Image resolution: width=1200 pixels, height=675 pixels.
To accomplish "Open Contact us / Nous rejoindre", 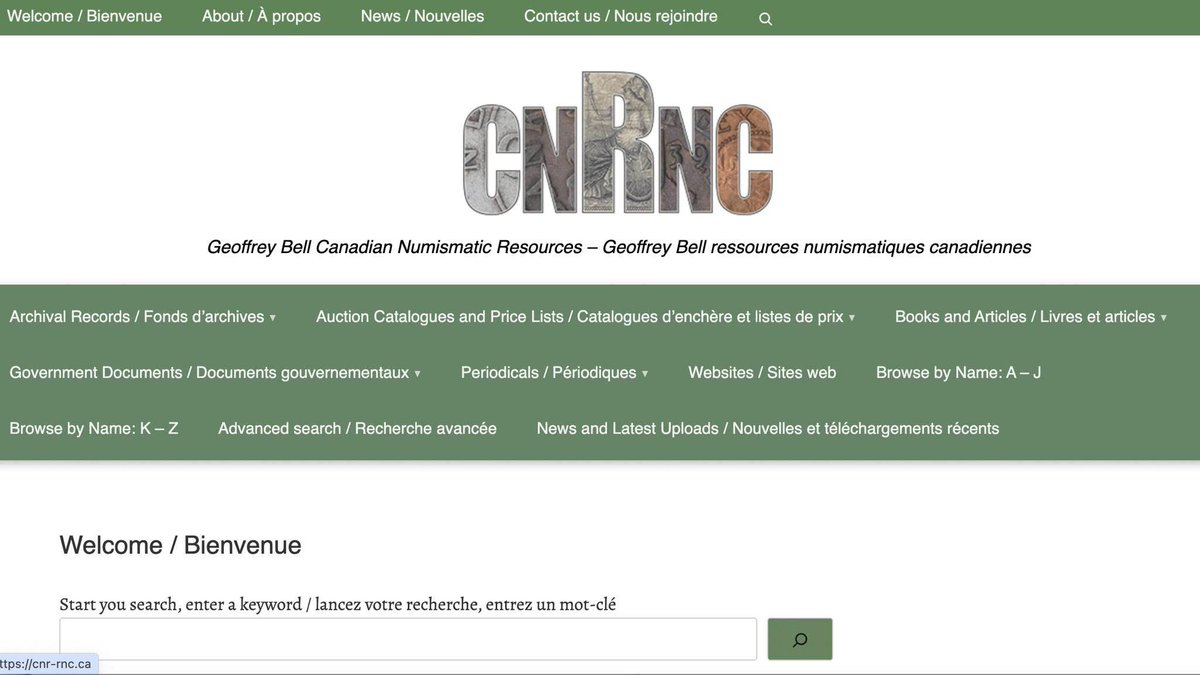I will pyautogui.click(x=620, y=16).
